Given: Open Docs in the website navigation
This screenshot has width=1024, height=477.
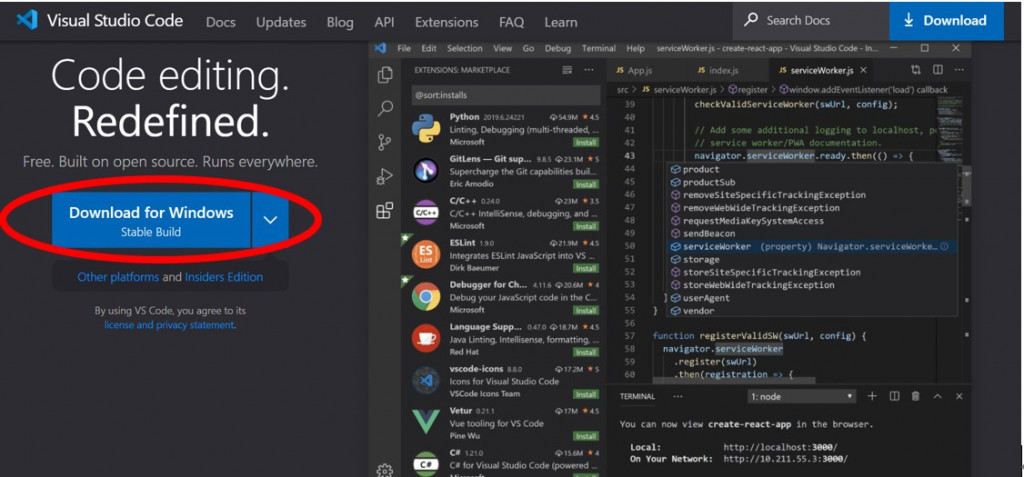Looking at the screenshot, I should [x=221, y=22].
